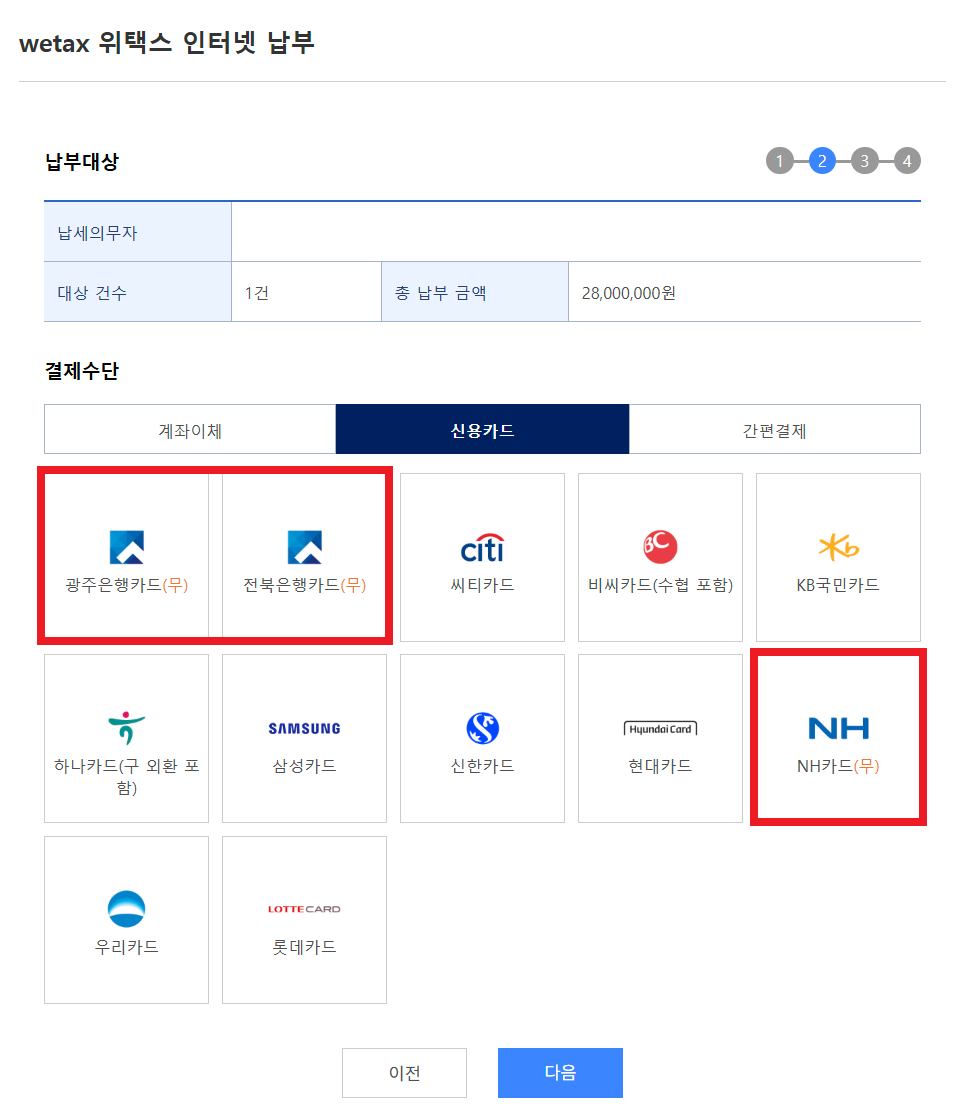Select the KB국민카드 label text

(x=838, y=585)
